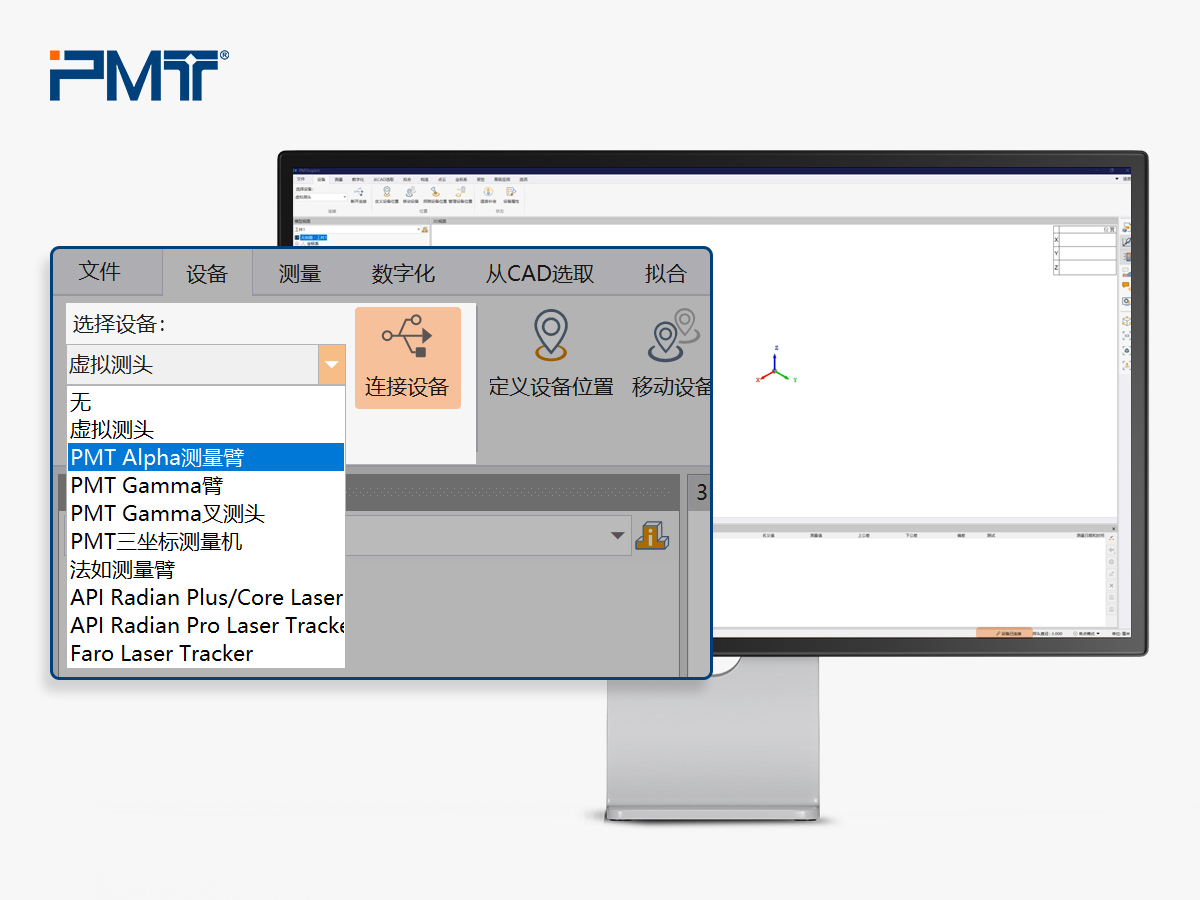Click 定义设备位置 pin icon in enlarged callout

[x=551, y=334]
